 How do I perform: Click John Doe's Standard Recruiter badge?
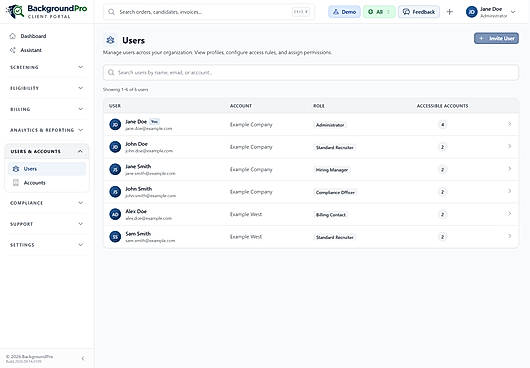(x=335, y=147)
